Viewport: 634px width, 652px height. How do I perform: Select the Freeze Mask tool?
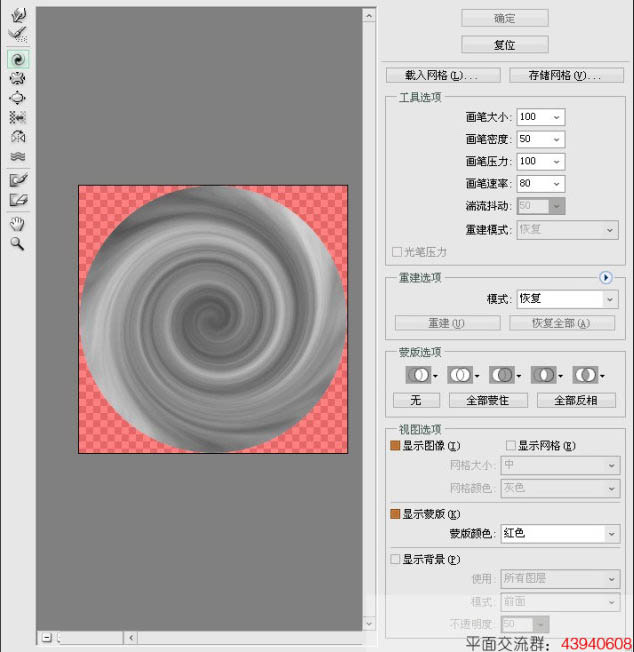18,180
